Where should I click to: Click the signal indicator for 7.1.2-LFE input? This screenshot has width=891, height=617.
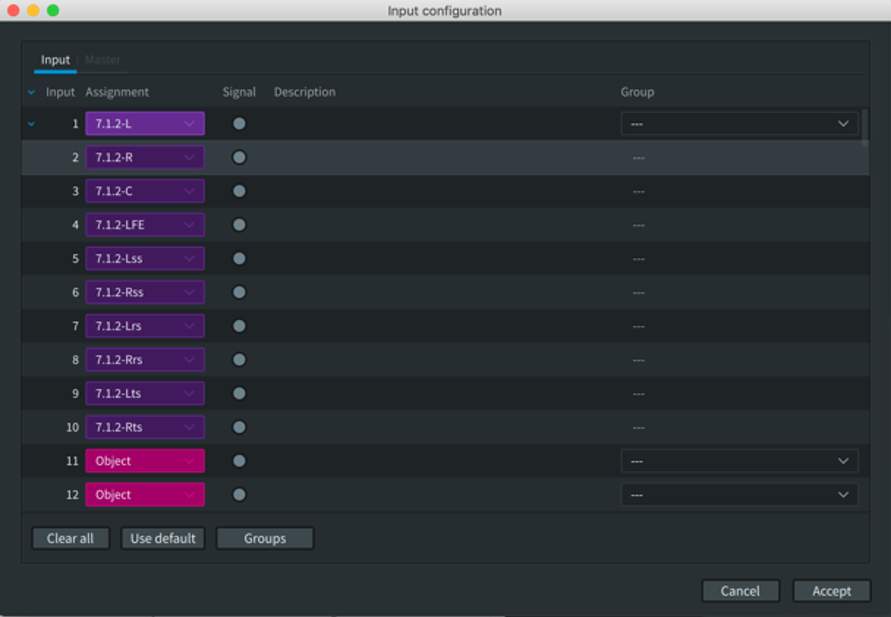pyautogui.click(x=239, y=224)
